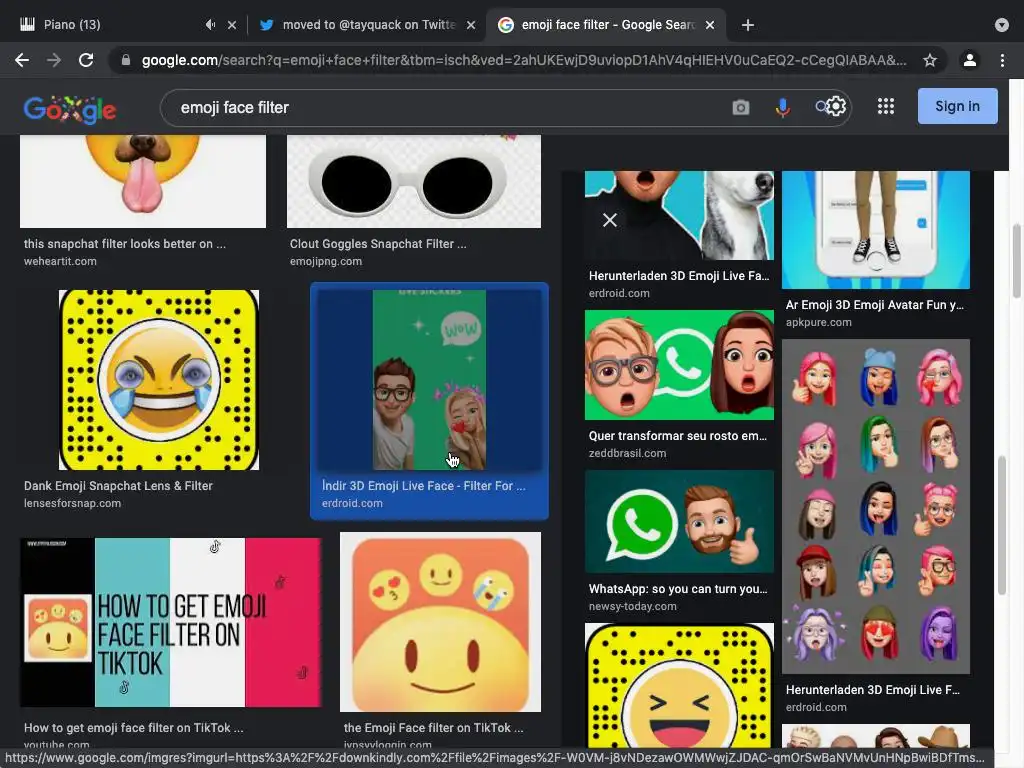Go back using the browser back arrow
Screen dimensions: 1024x768
coord(22,60)
